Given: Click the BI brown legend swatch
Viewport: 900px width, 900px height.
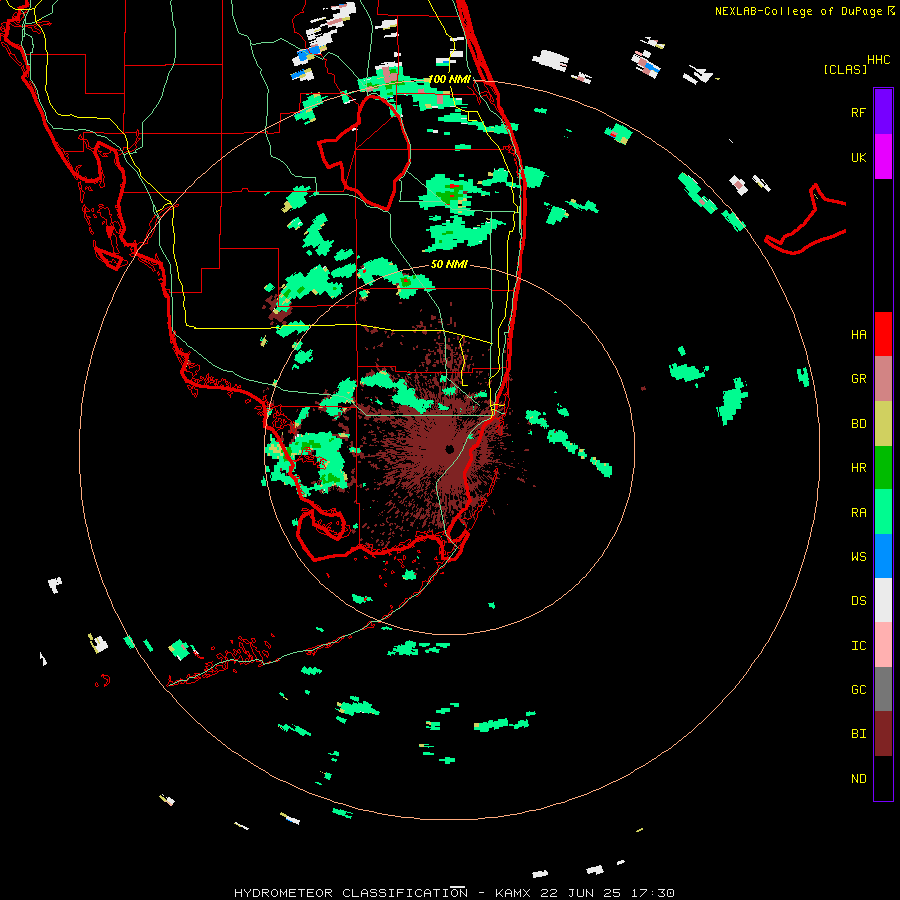Looking at the screenshot, I should pyautogui.click(x=883, y=734).
